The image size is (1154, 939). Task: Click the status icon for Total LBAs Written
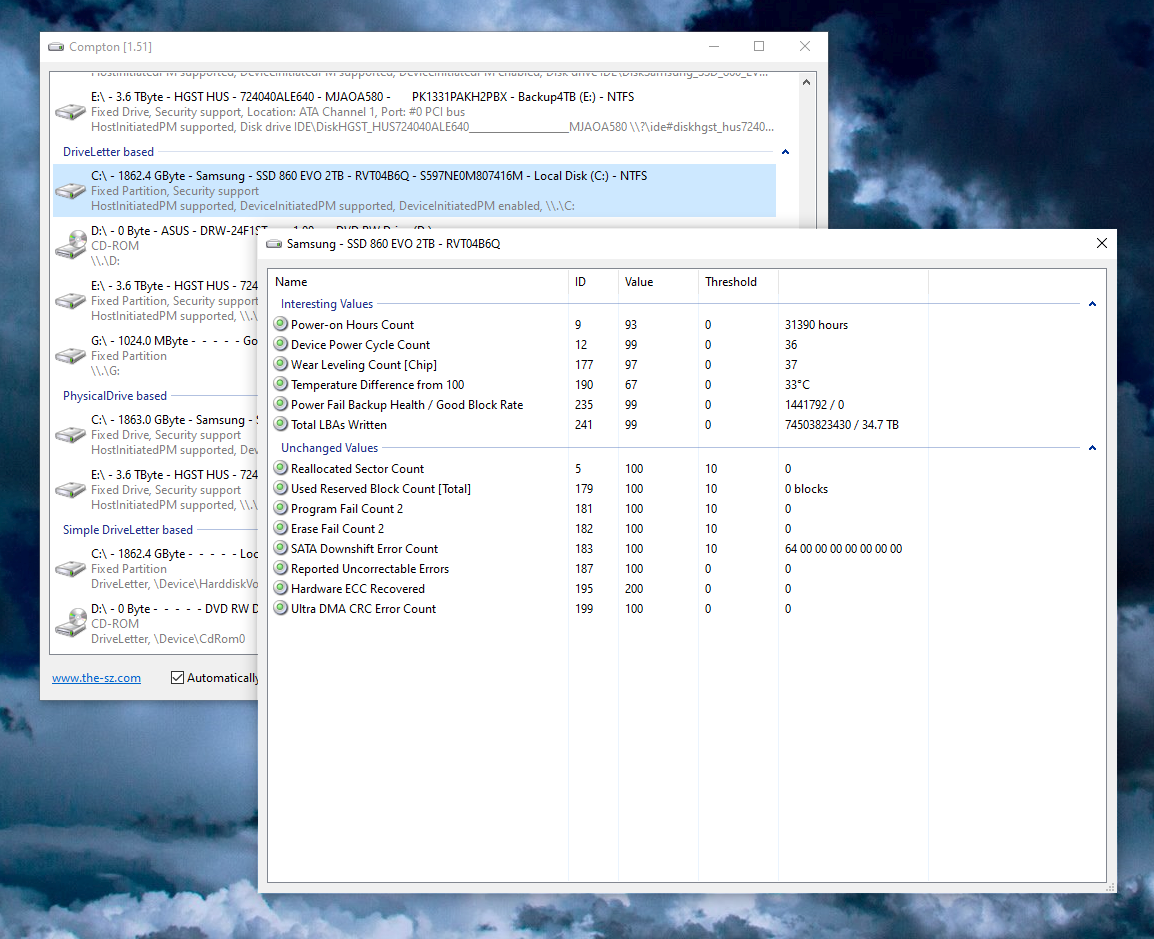[280, 424]
